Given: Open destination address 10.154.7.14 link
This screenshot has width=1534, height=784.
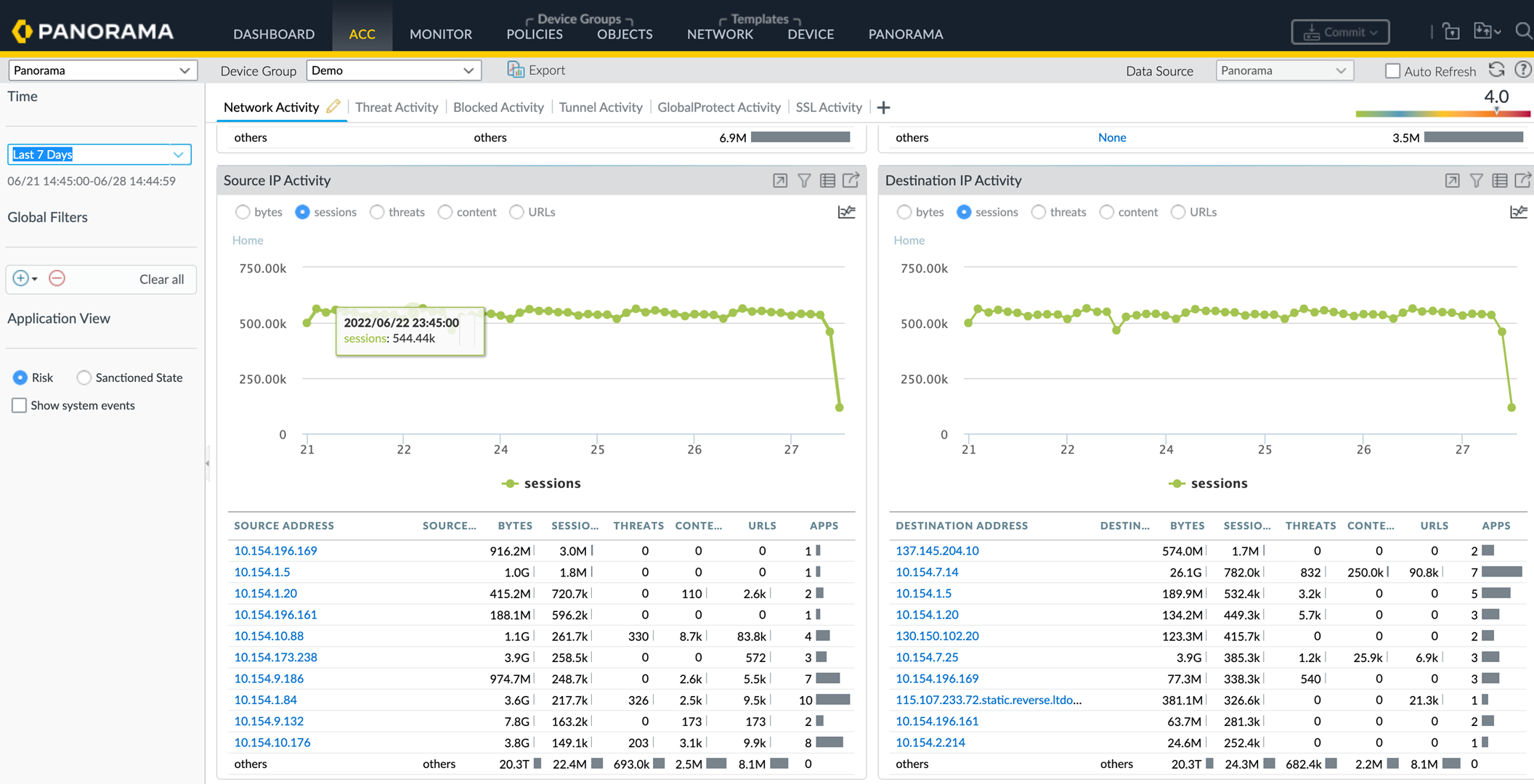Looking at the screenshot, I should point(927,572).
